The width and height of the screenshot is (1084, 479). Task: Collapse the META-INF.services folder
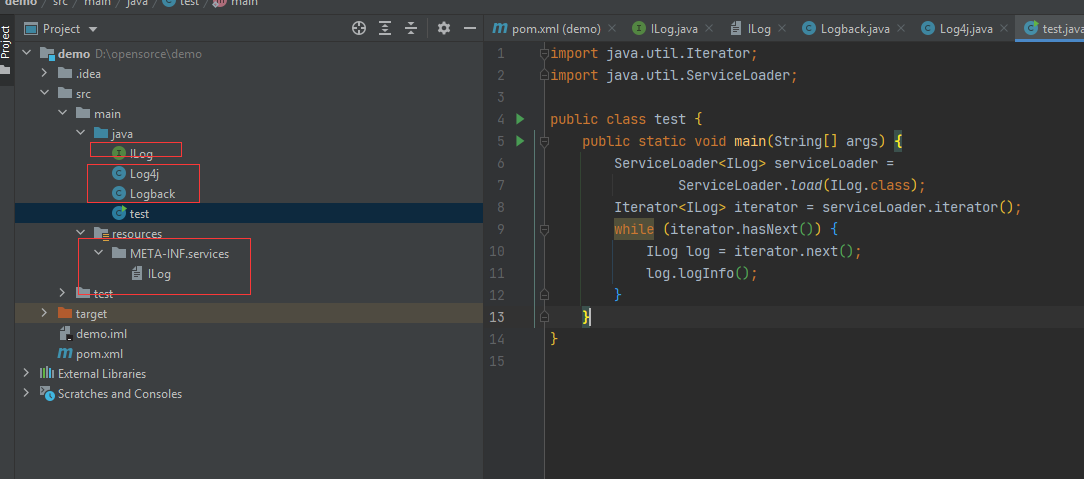(x=98, y=254)
